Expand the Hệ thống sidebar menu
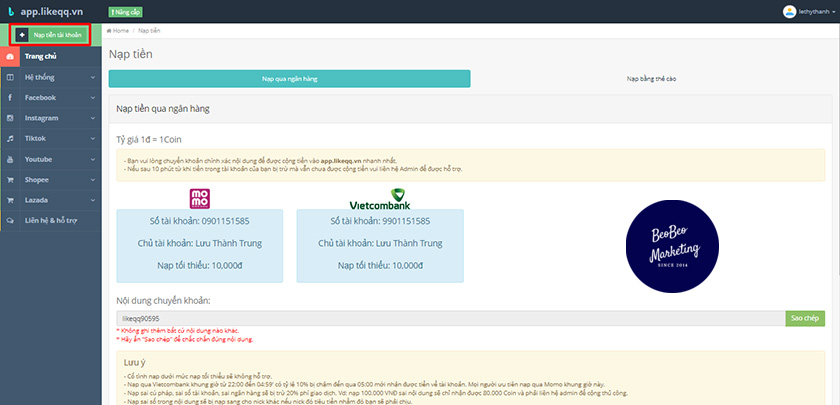The image size is (840, 405). point(50,77)
